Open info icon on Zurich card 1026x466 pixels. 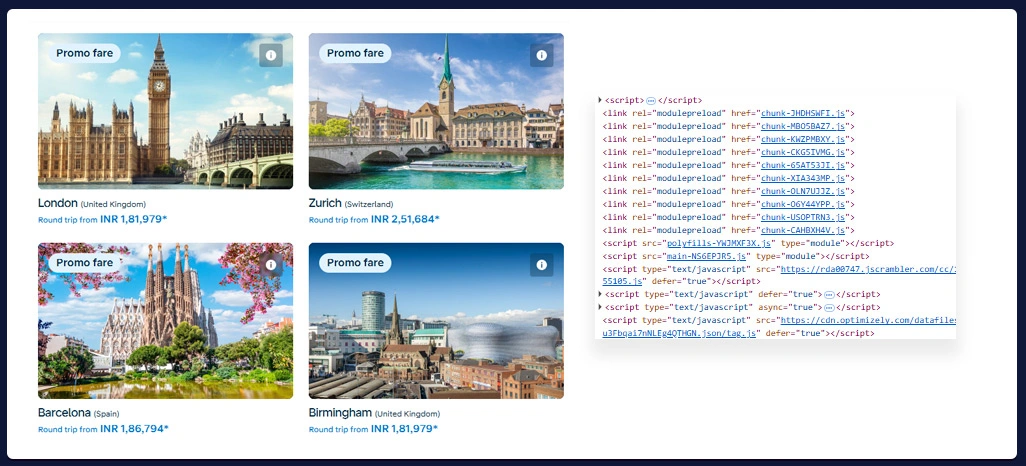click(542, 56)
